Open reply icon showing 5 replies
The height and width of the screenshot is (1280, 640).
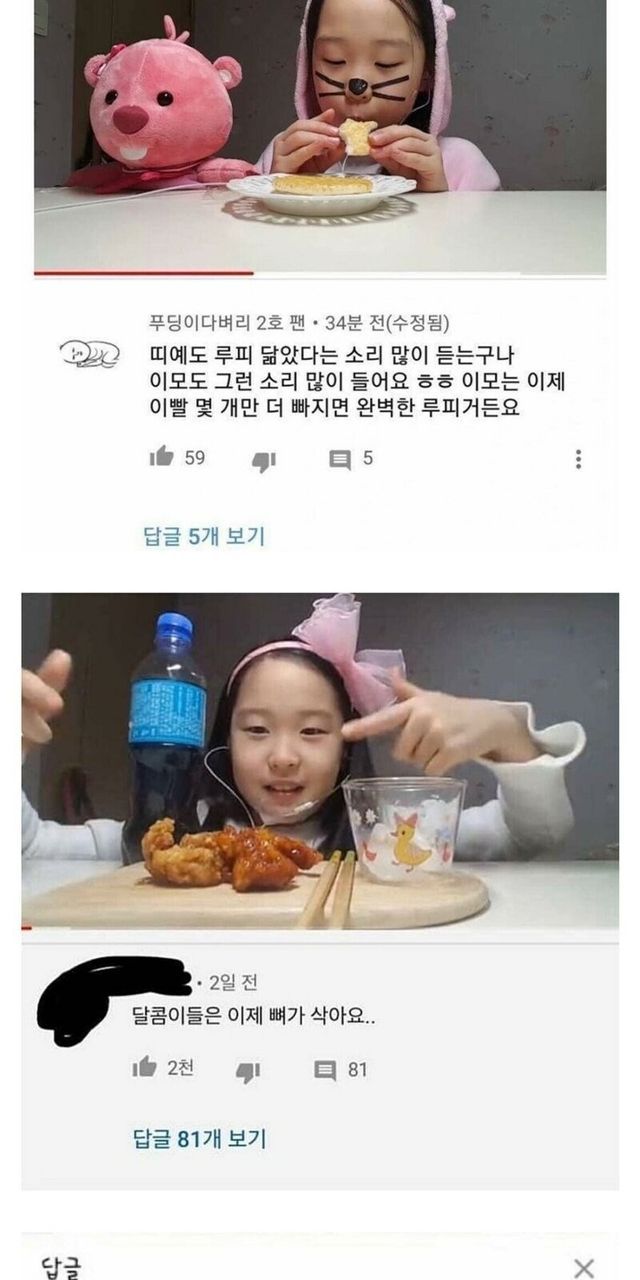(x=340, y=459)
